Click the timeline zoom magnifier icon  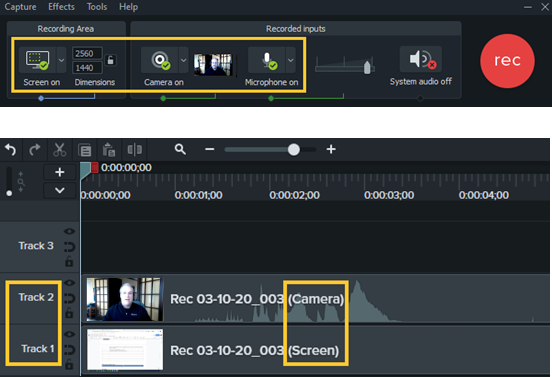click(x=180, y=149)
